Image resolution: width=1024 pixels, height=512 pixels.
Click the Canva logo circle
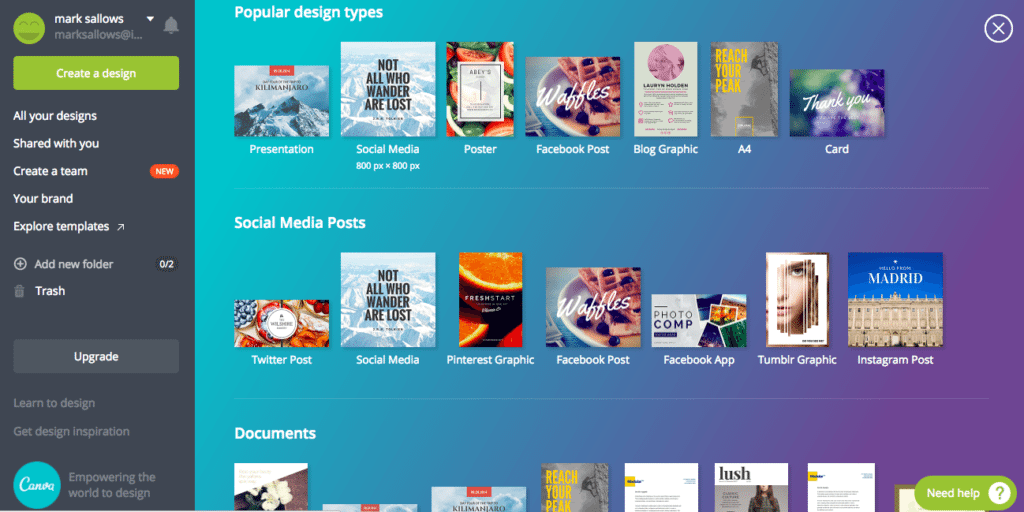(37, 485)
